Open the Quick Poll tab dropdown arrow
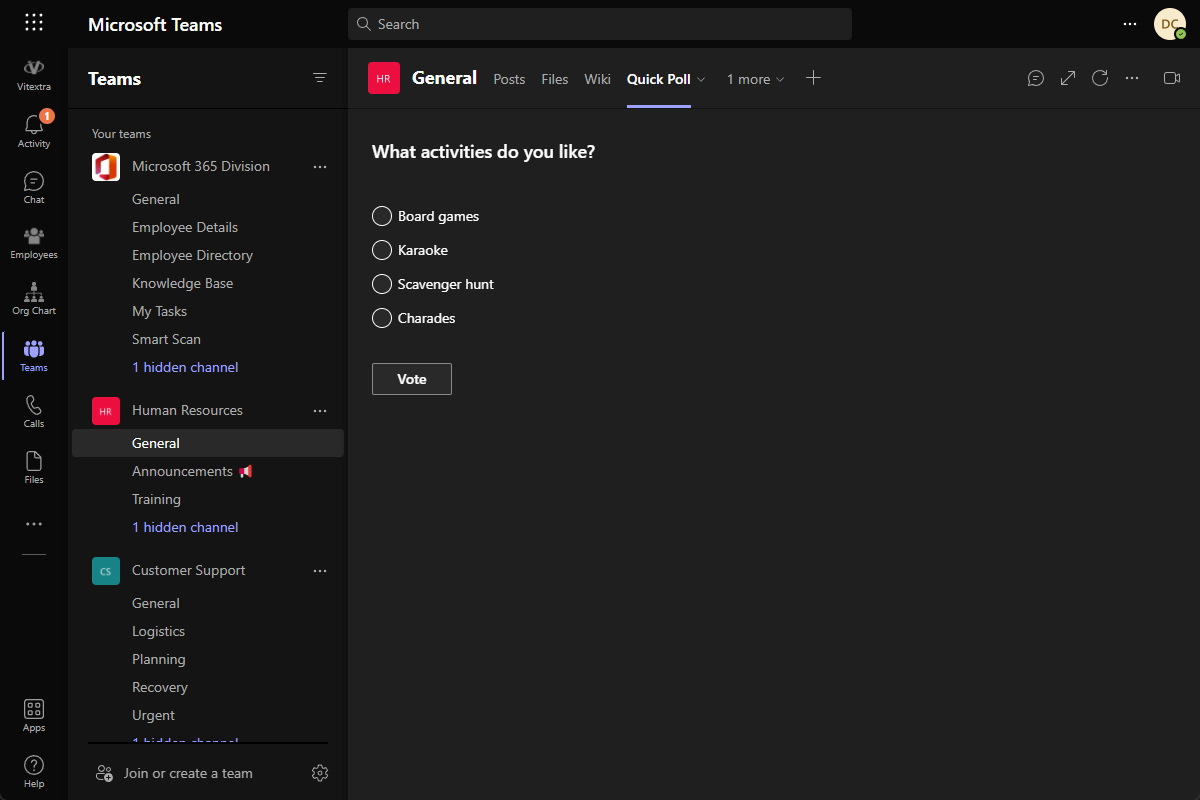Image resolution: width=1200 pixels, height=800 pixels. 701,79
